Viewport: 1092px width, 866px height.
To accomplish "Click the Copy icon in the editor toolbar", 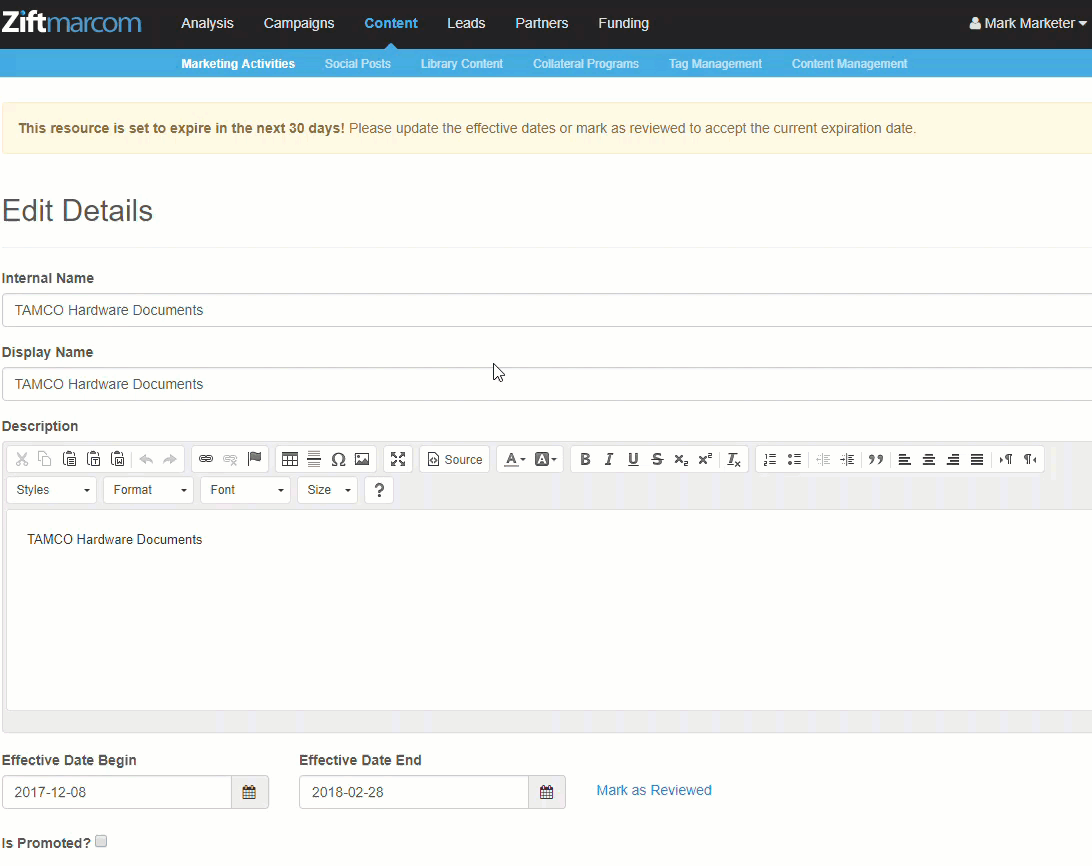I will pyautogui.click(x=45, y=459).
